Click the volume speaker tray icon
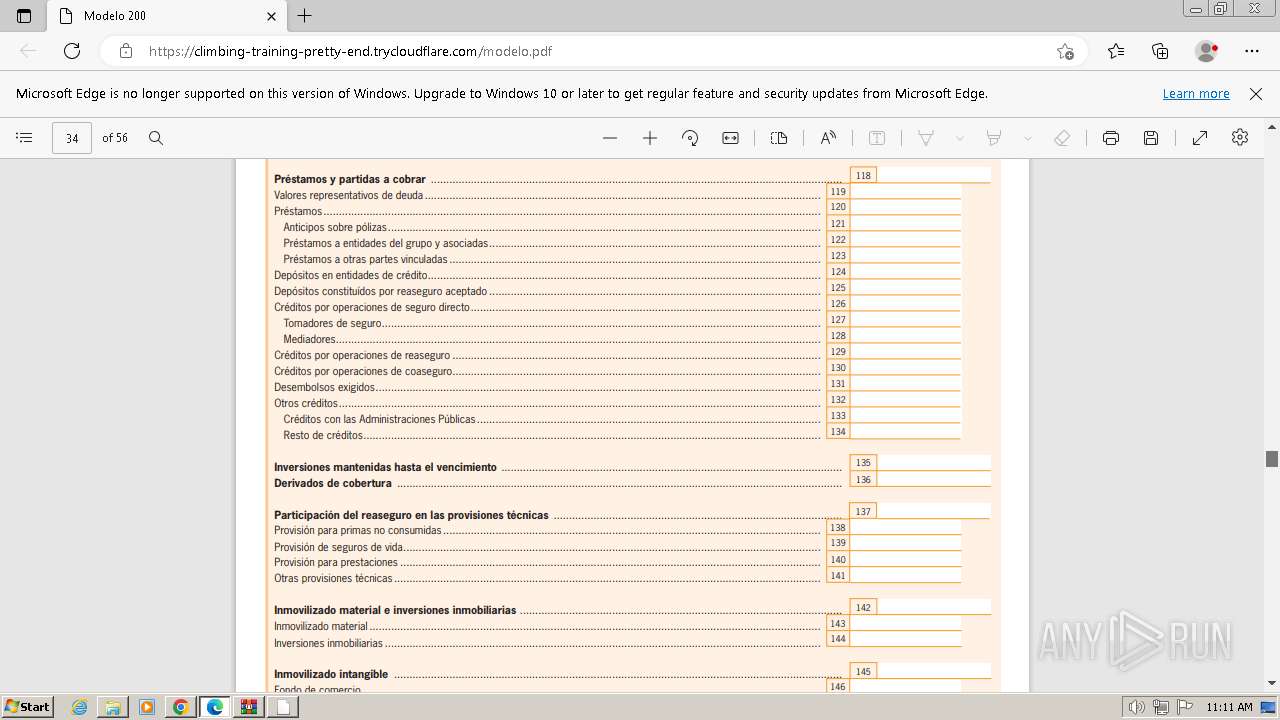The image size is (1280, 720). tap(1137, 707)
